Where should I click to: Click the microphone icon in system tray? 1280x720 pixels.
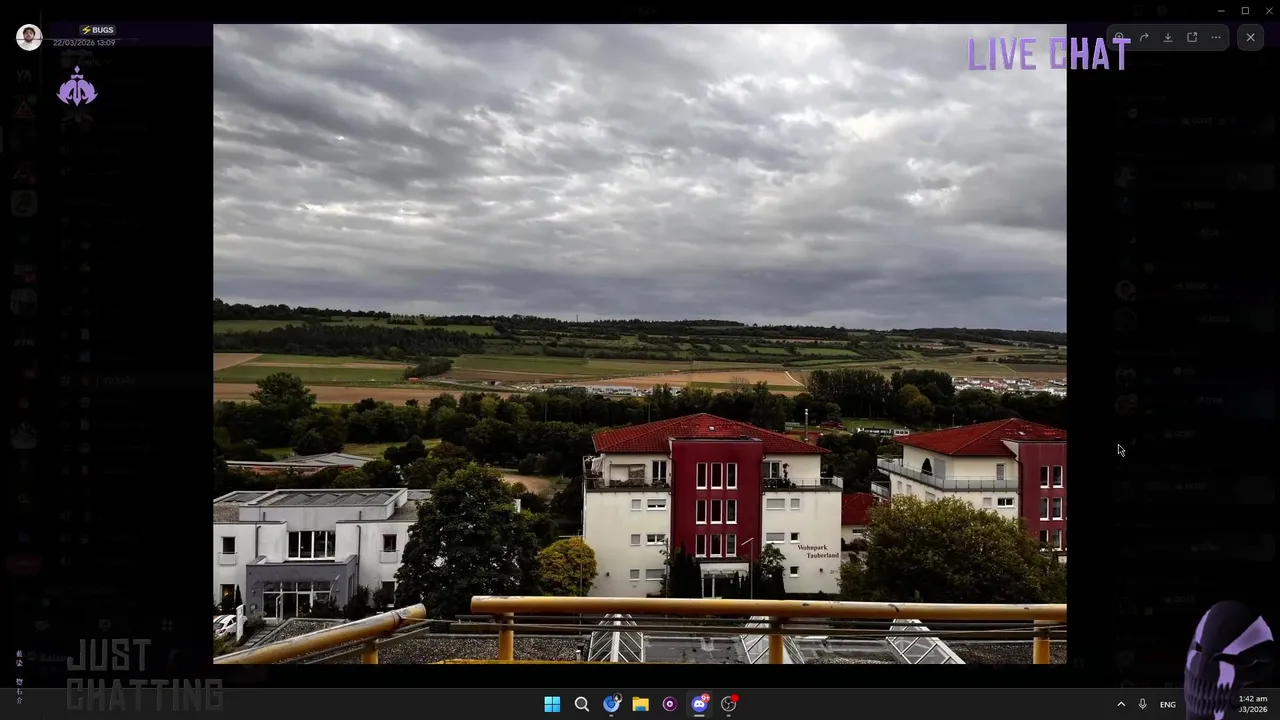point(1142,704)
